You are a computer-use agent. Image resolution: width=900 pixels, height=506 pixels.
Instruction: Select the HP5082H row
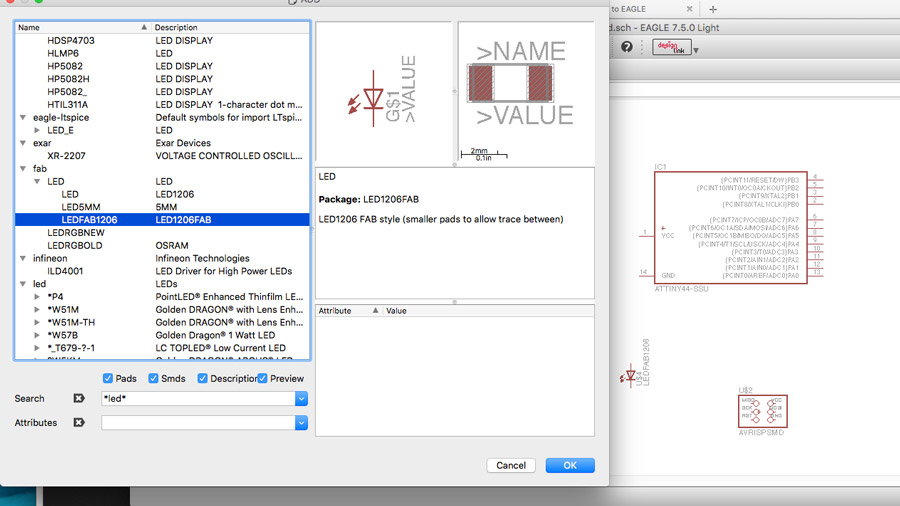[162, 79]
